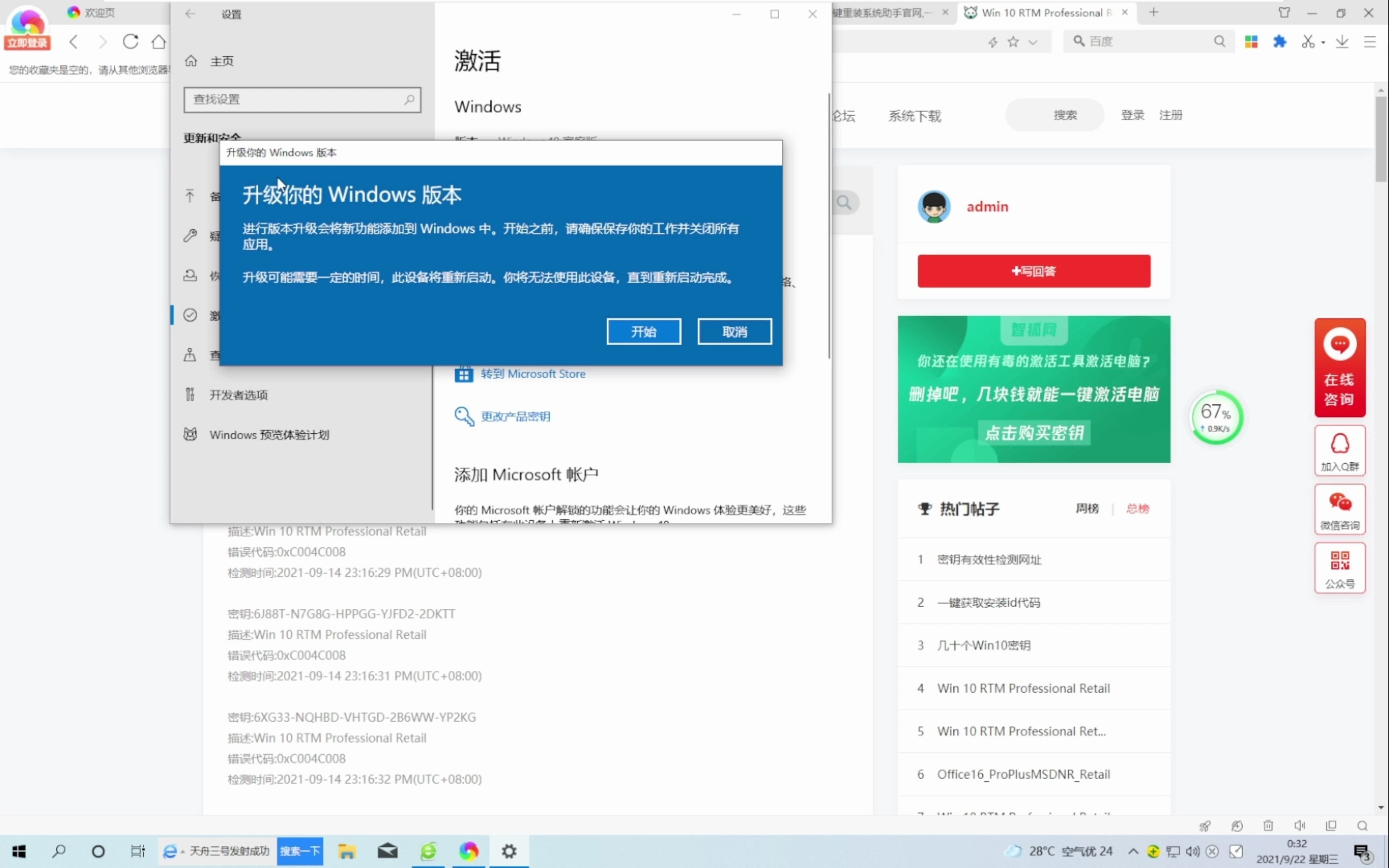Click 系统下载 in website navigation
Screen dimensions: 1389x868
point(915,116)
